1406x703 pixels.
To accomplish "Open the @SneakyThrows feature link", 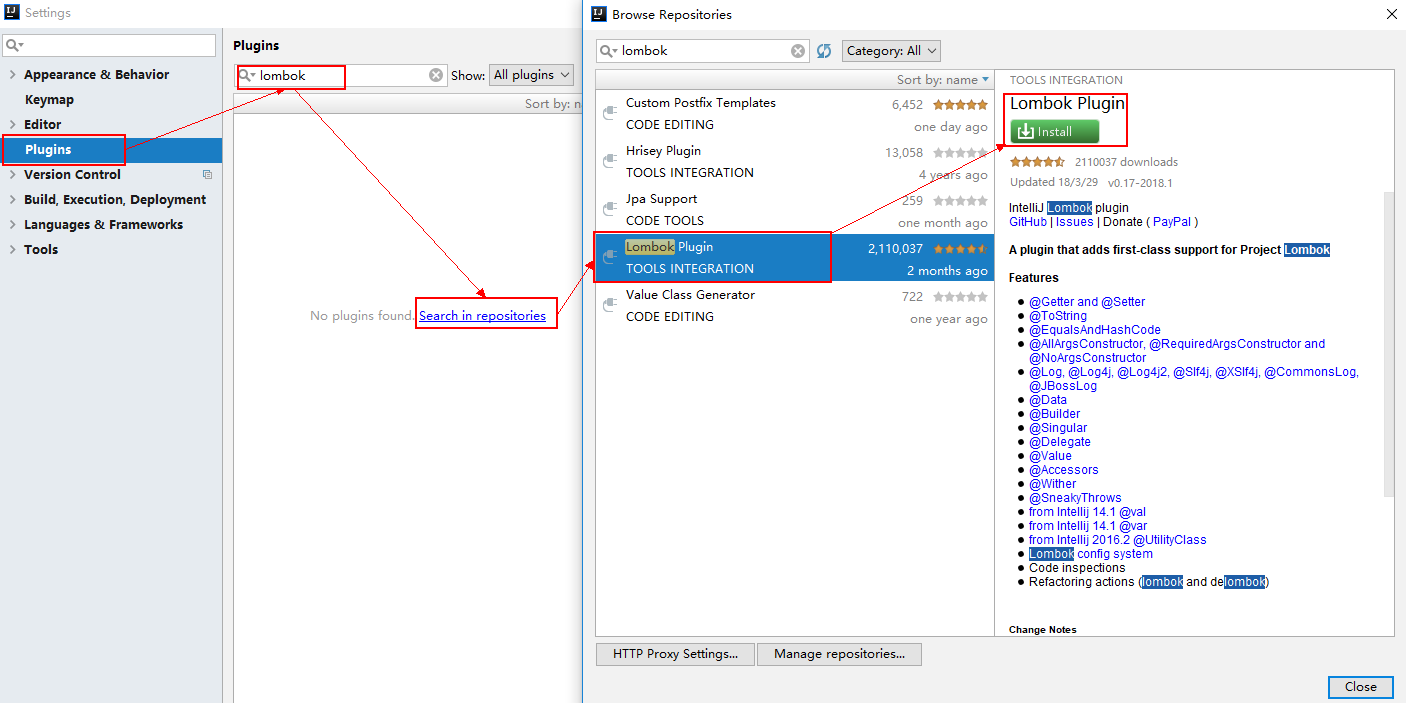I will [1075, 498].
